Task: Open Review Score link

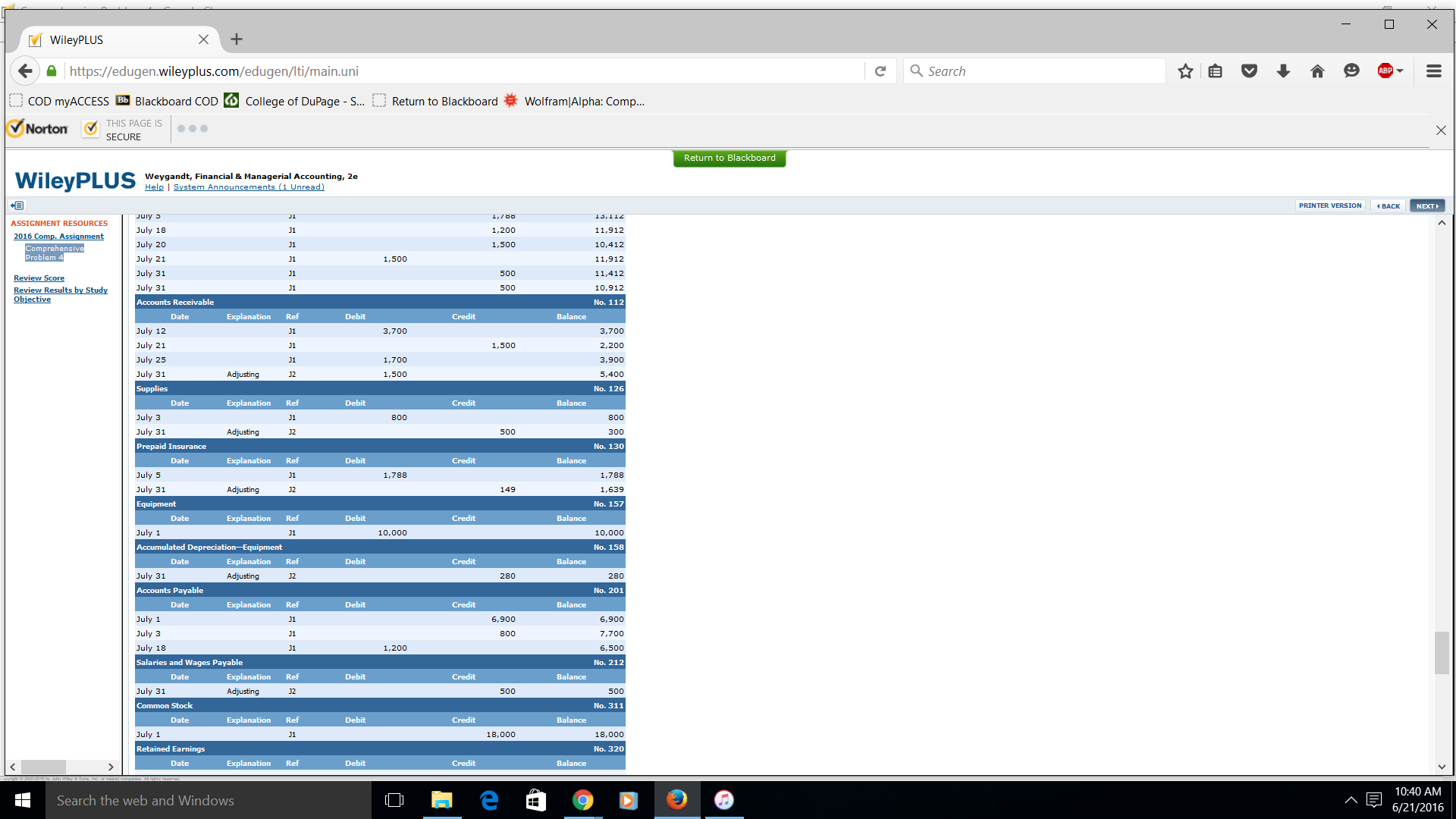Action: click(39, 278)
